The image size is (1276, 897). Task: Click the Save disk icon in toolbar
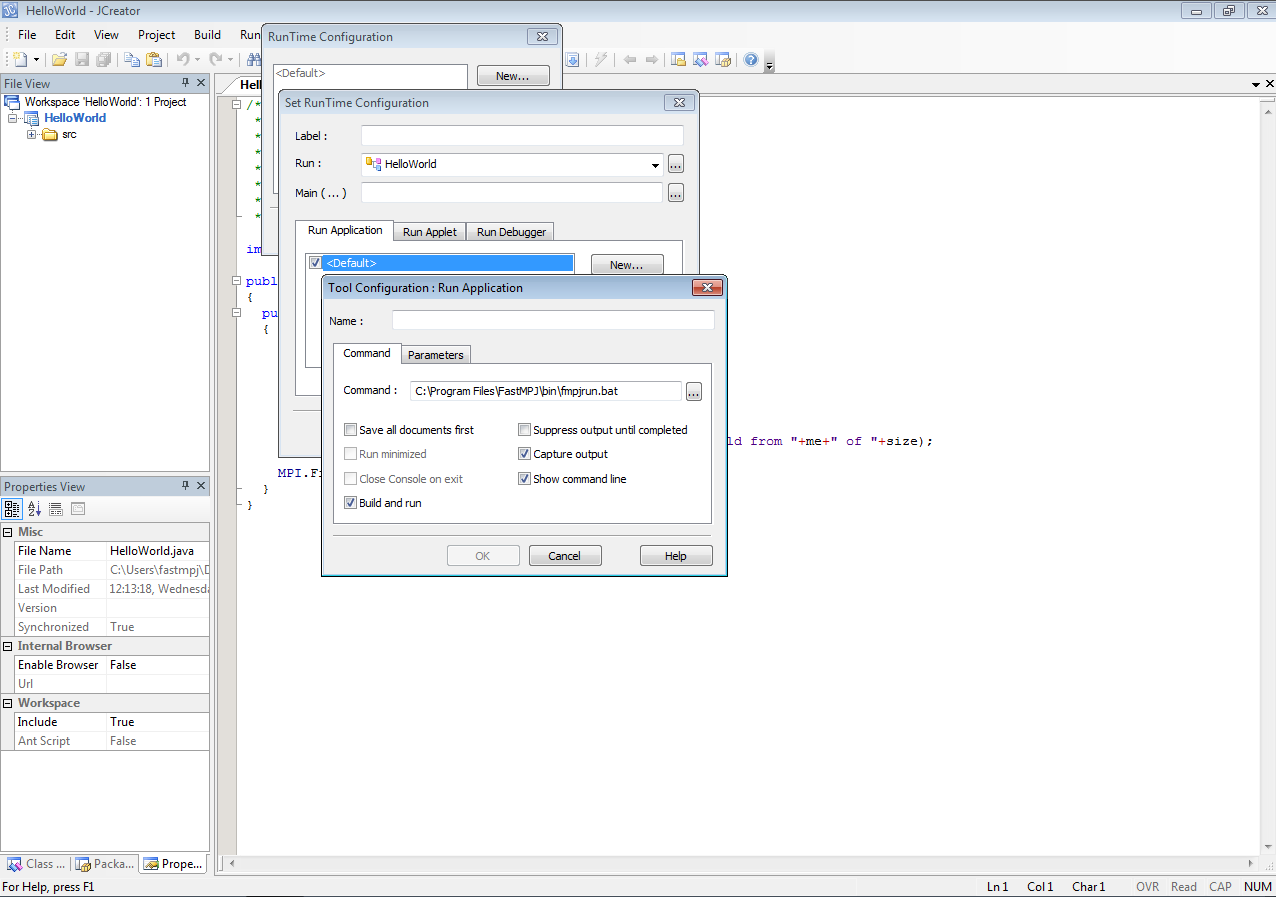(82, 60)
